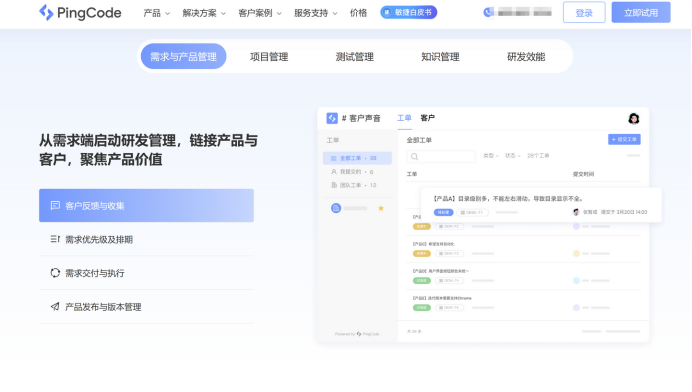Select 需求优先级及排期 feature item
This screenshot has width=692, height=392.
(x=146, y=239)
